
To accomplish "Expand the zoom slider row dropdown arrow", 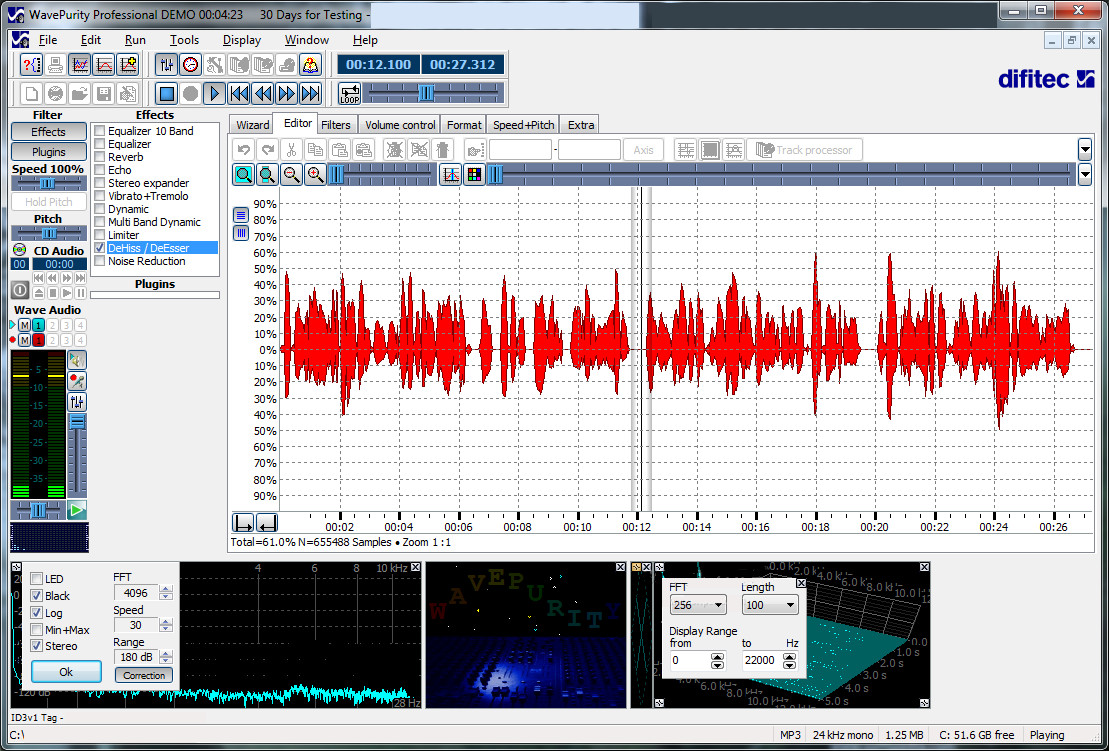I will [x=1085, y=175].
